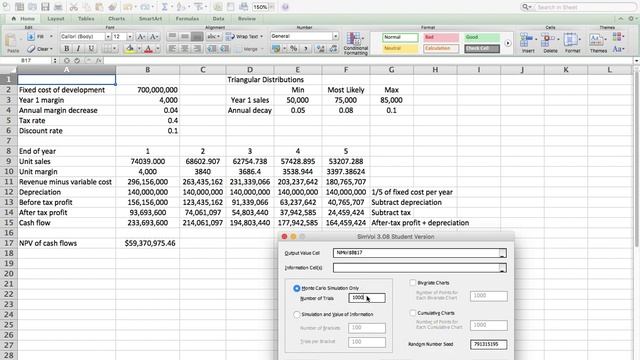Center text horizontally in the cell
Viewport: 640px width, 360px height.
pyautogui.click(x=184, y=49)
